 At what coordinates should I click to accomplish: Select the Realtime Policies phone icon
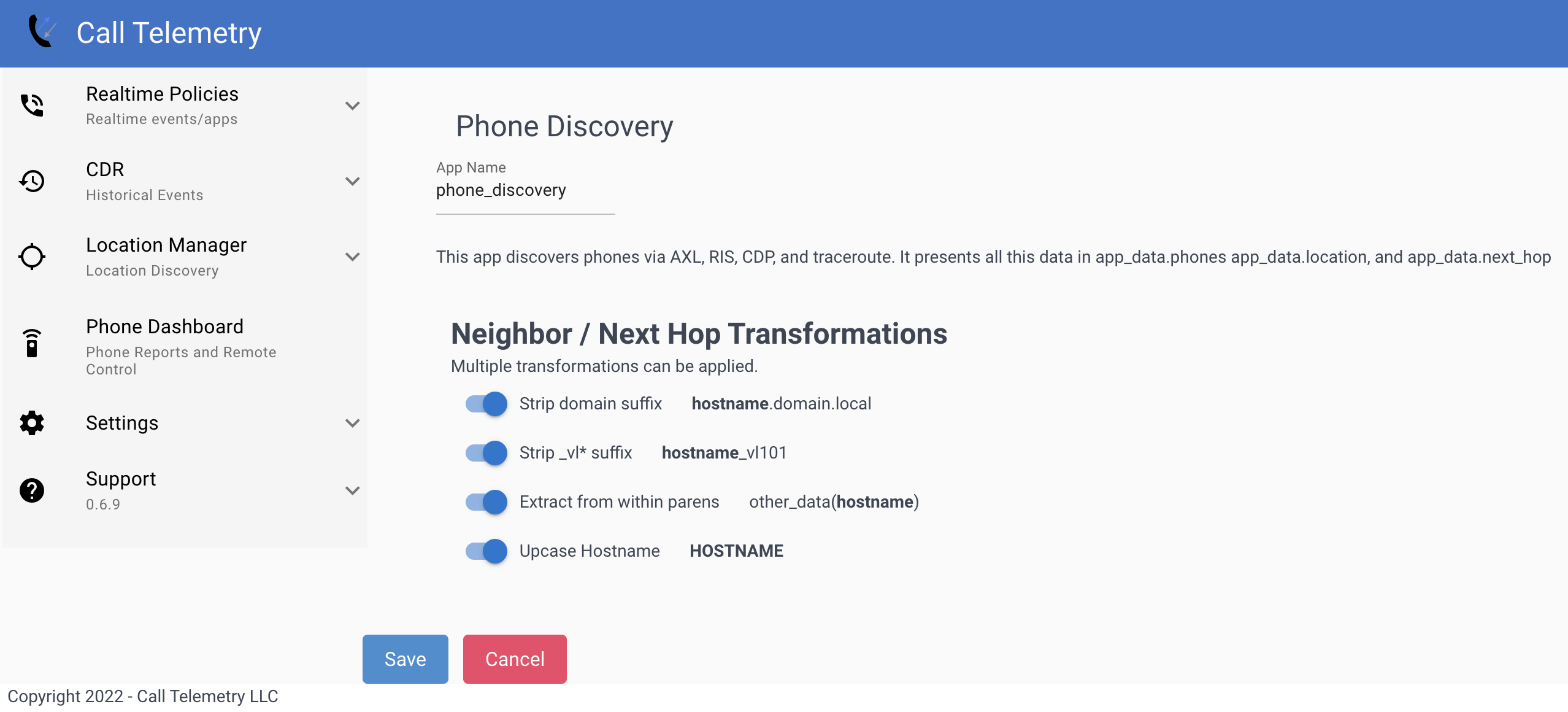(x=31, y=104)
